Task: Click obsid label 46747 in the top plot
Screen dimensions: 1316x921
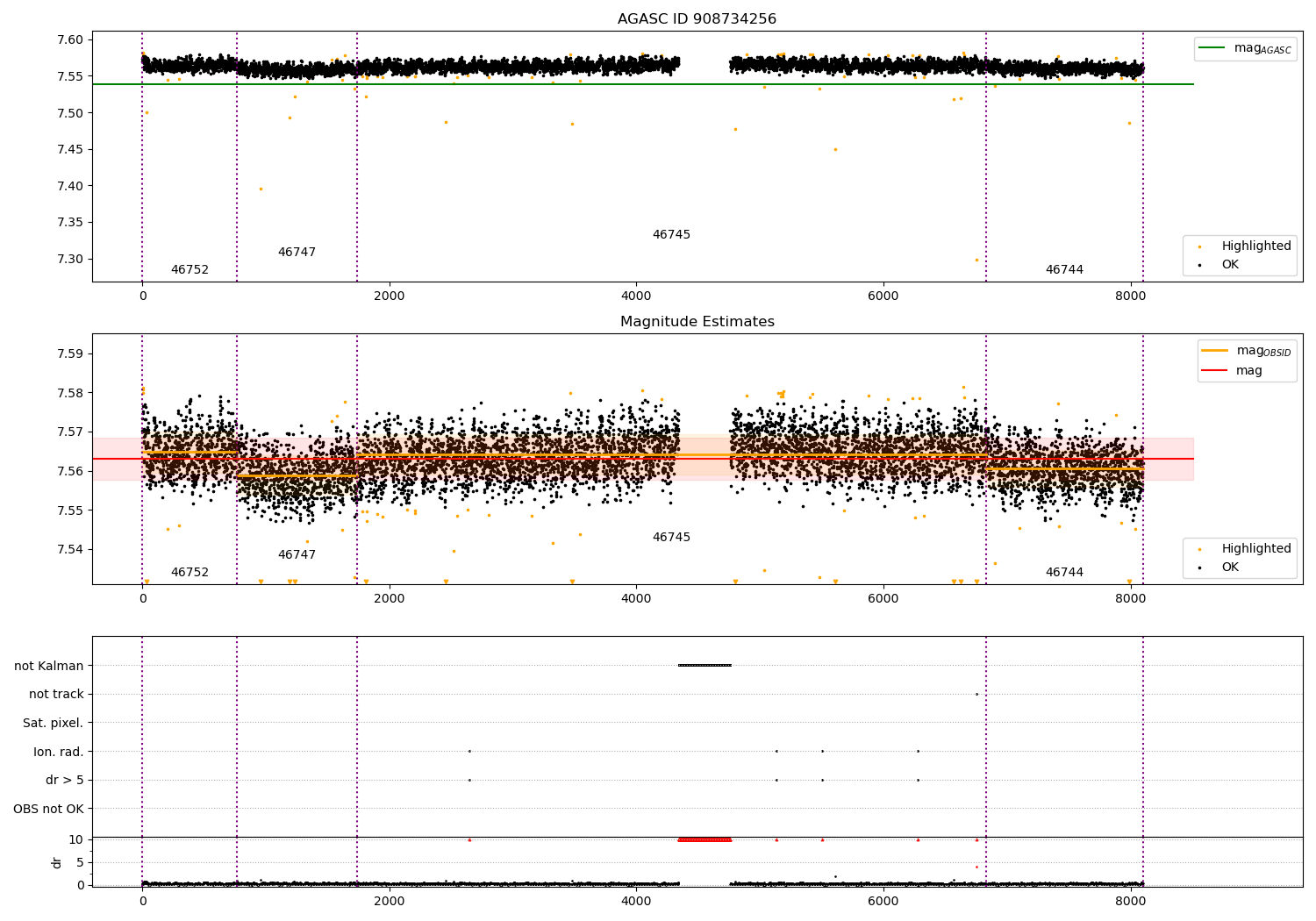Action: (x=297, y=253)
